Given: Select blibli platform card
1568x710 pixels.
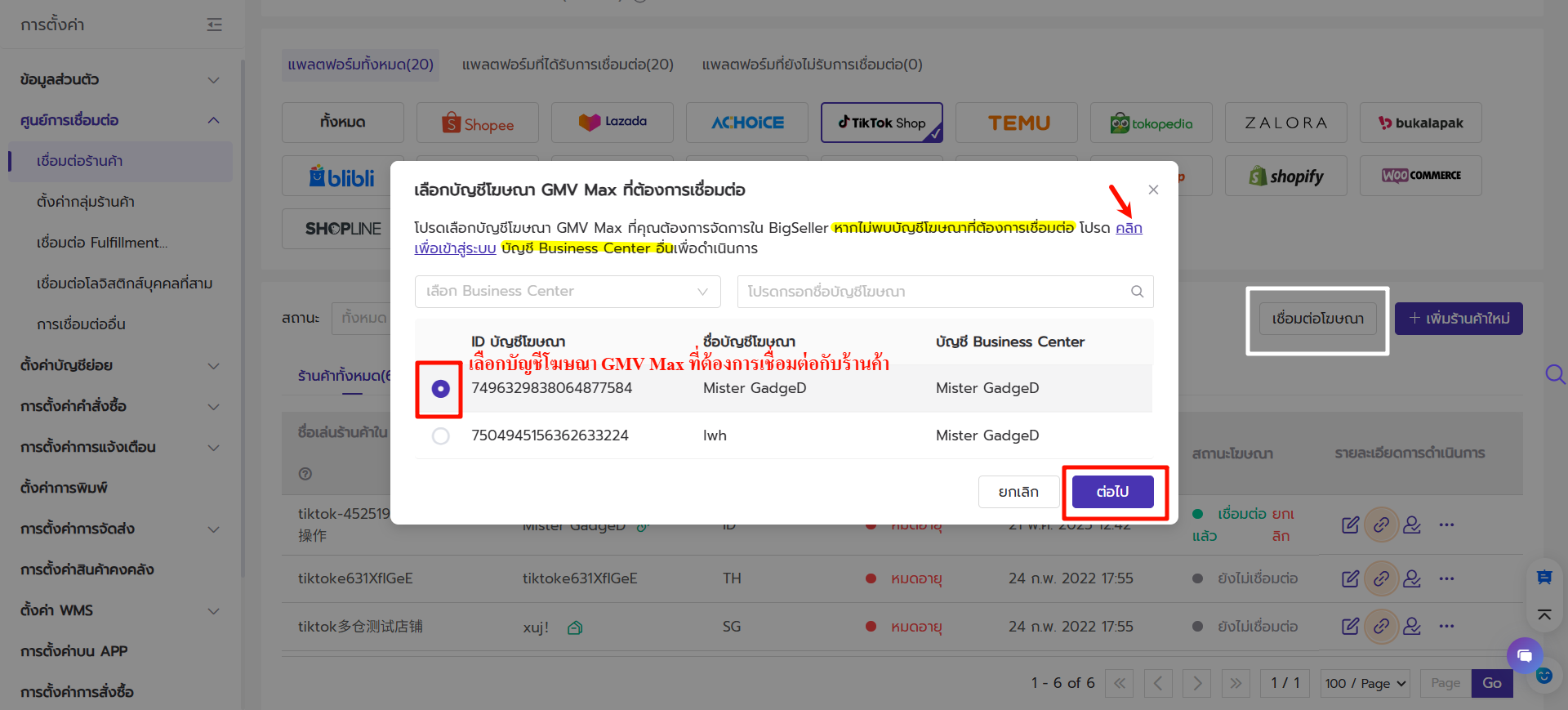Looking at the screenshot, I should click(342, 176).
